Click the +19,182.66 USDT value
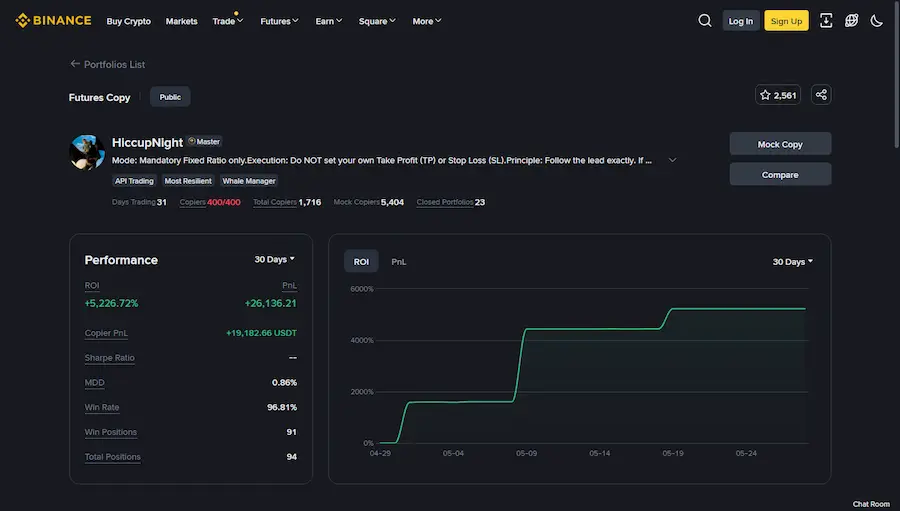900x511 pixels. 261,333
